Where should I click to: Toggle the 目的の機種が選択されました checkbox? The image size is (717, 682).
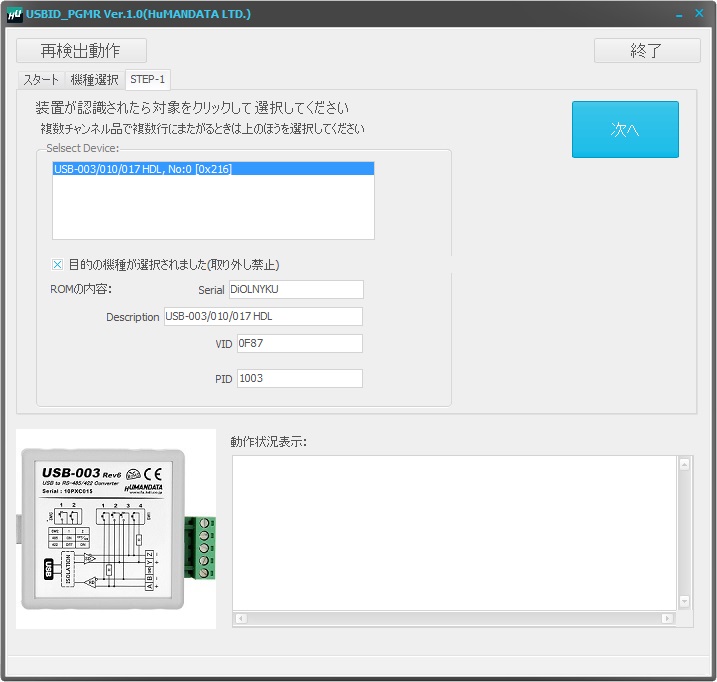coord(58,265)
